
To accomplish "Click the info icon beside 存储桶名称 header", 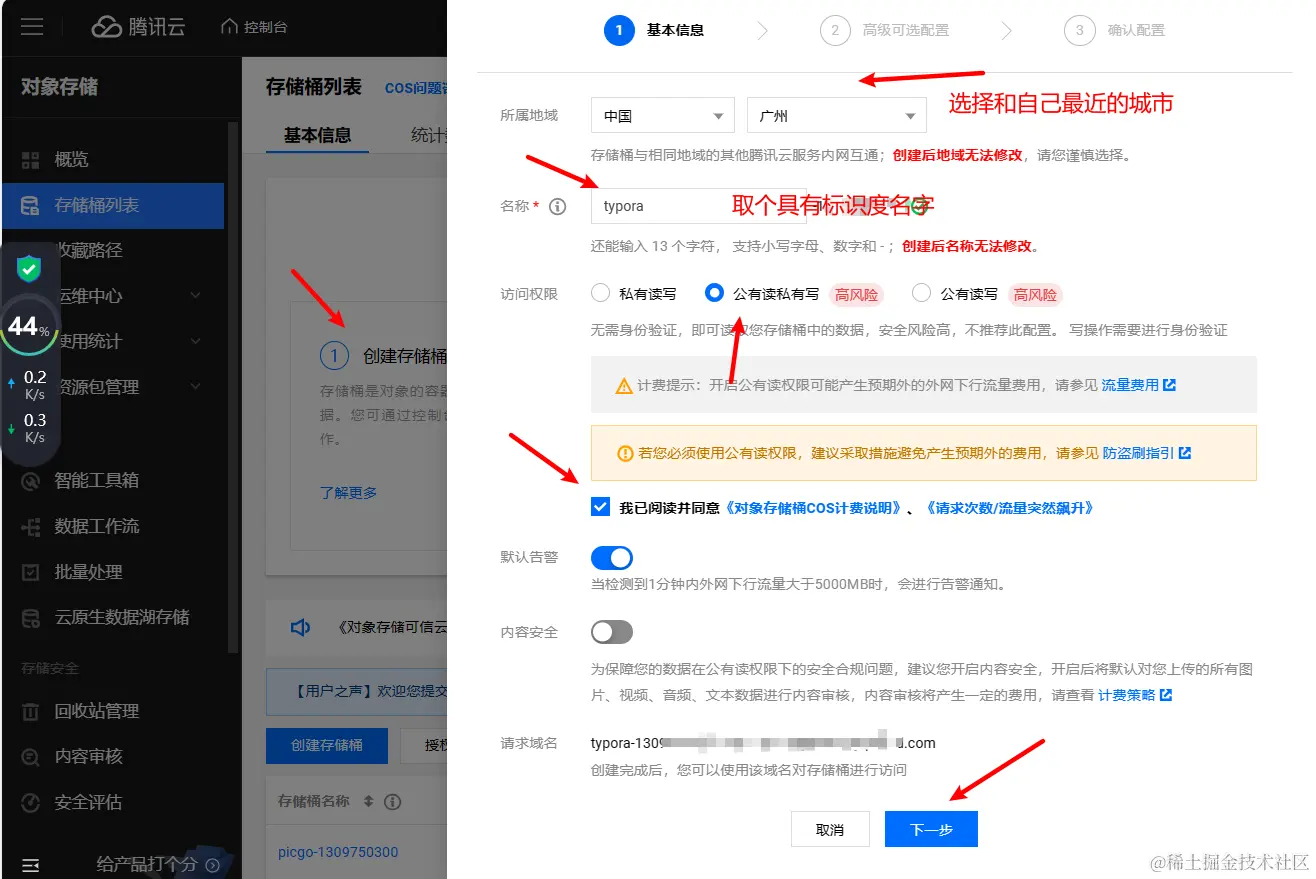I will [x=393, y=802].
